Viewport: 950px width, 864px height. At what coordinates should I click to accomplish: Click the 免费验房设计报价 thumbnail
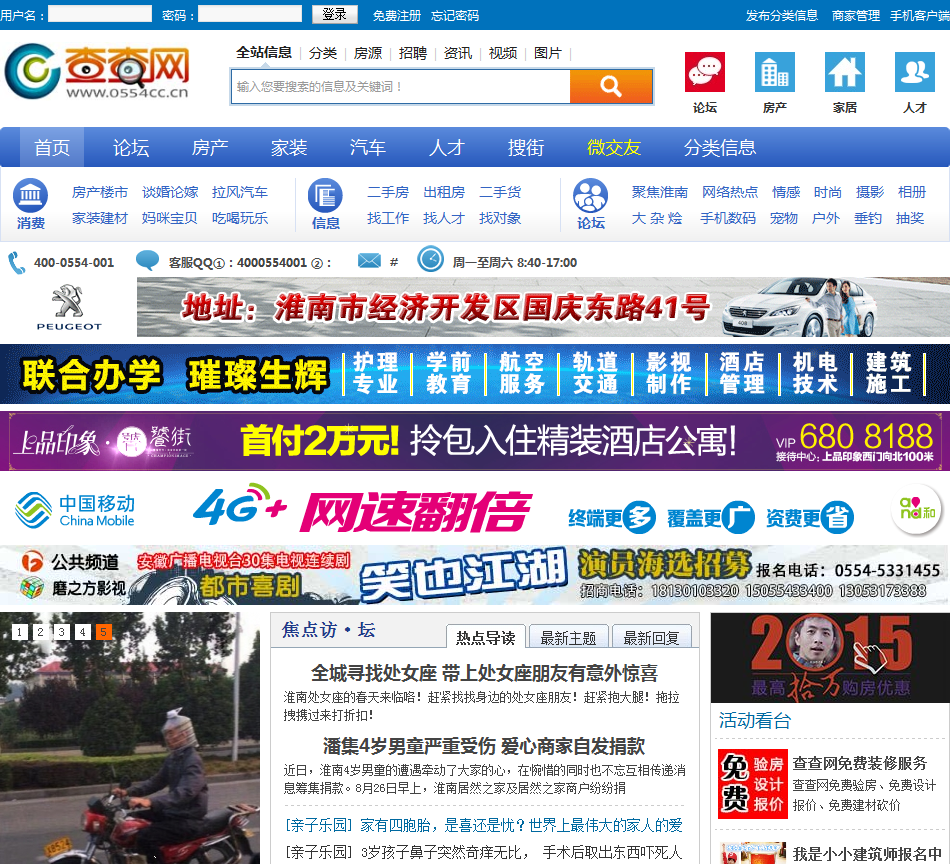pyautogui.click(x=752, y=784)
